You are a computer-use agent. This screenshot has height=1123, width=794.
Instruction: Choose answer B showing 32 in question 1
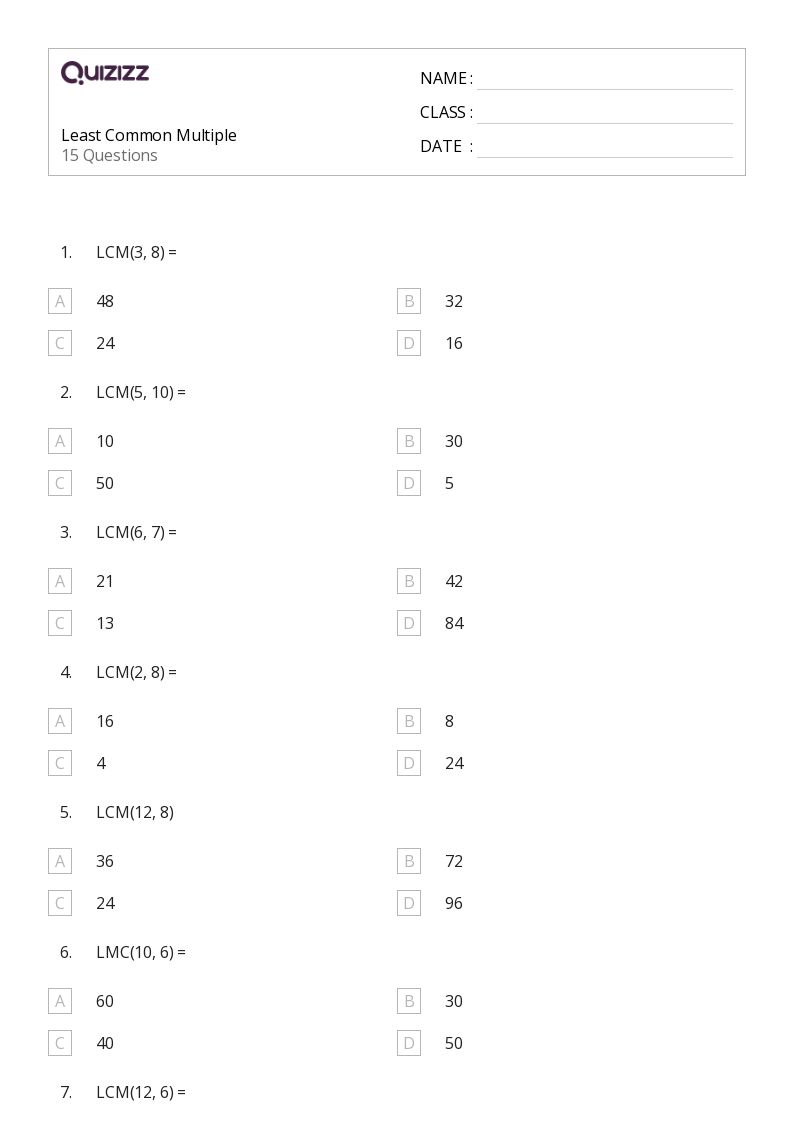tap(409, 301)
